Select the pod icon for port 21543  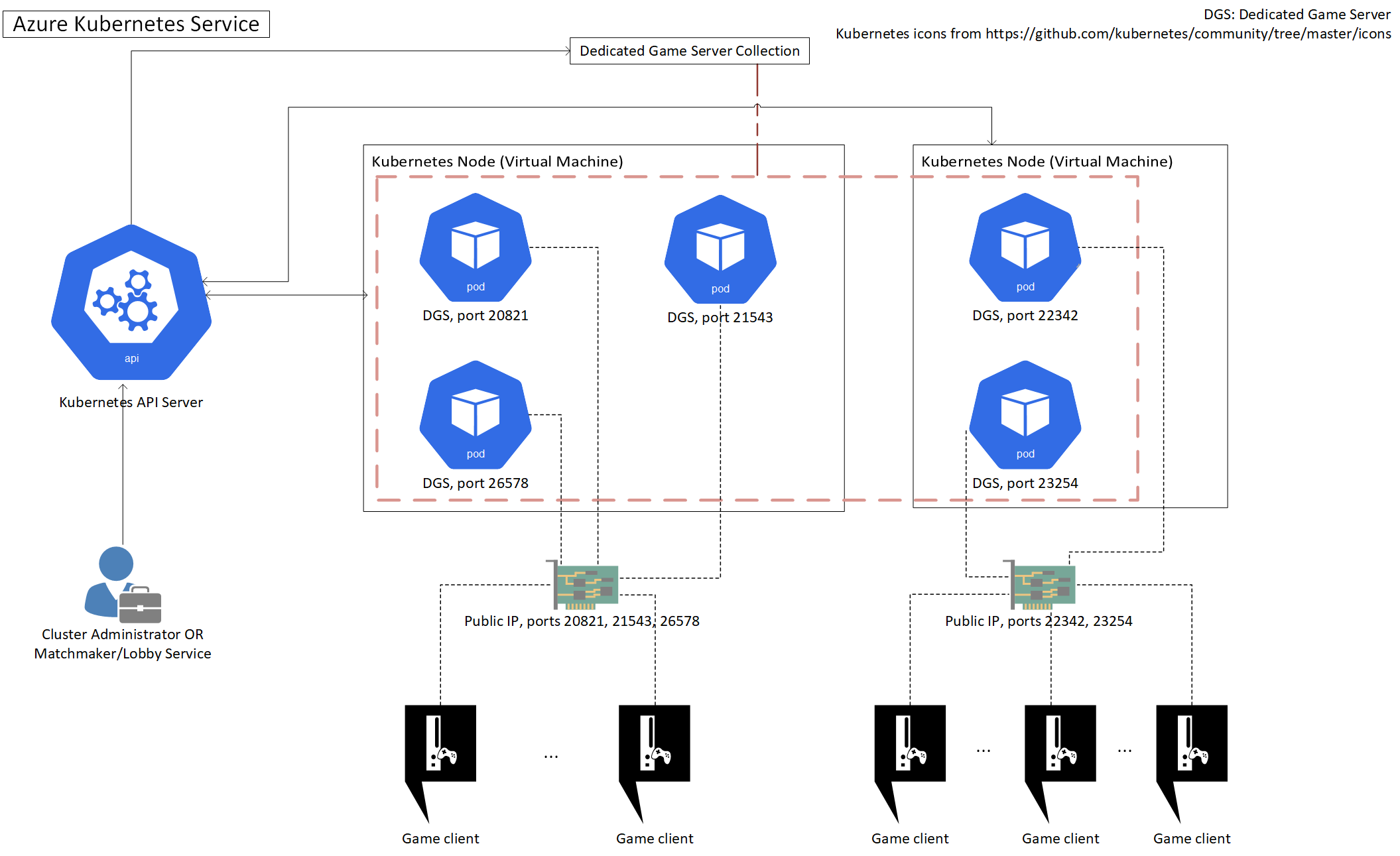point(720,249)
